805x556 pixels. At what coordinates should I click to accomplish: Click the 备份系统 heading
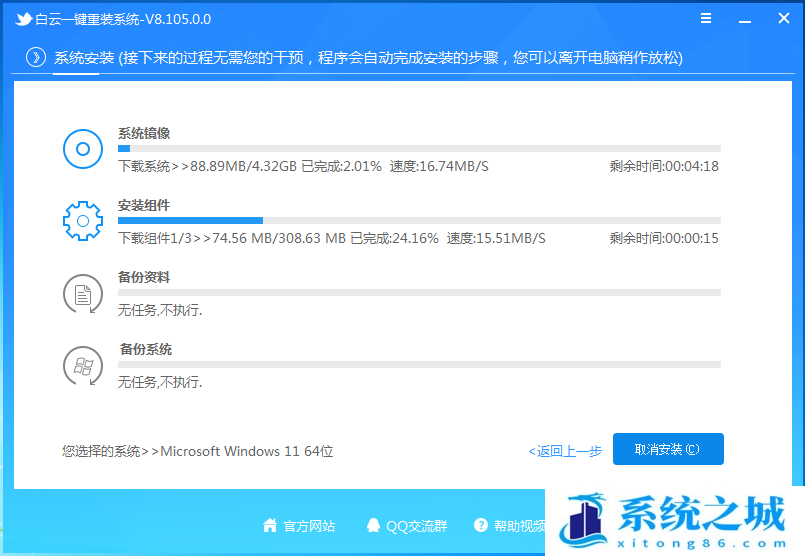[x=145, y=349]
